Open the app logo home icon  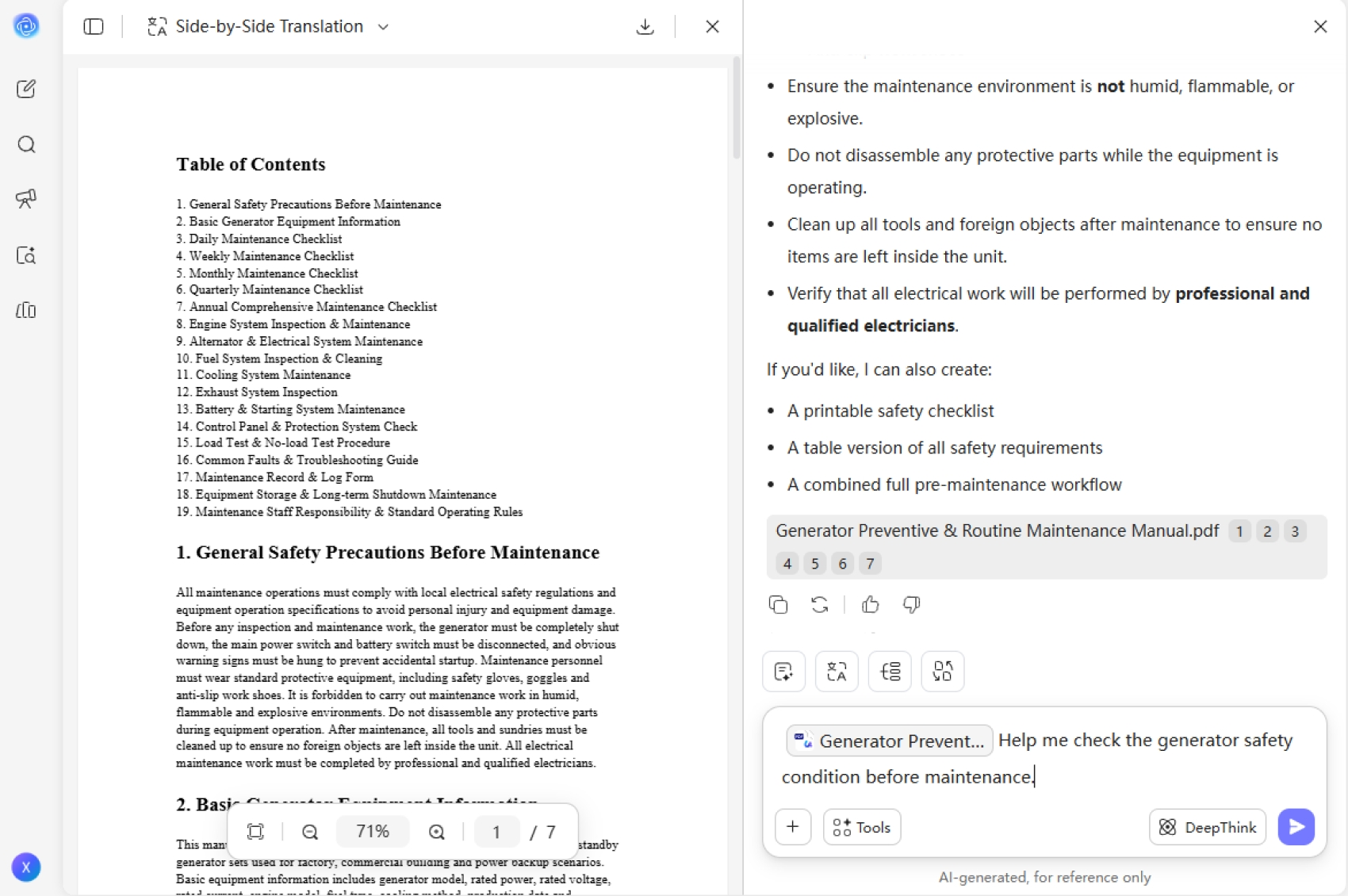(26, 26)
